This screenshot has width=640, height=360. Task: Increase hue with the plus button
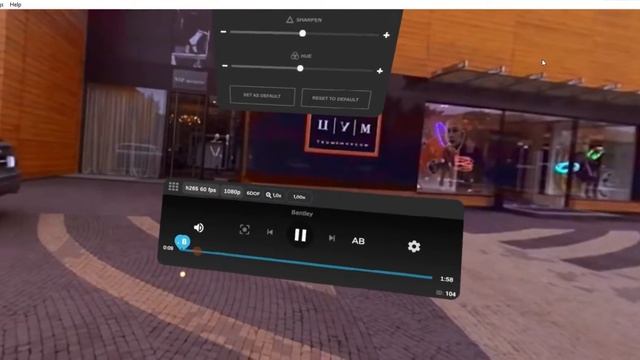[380, 71]
